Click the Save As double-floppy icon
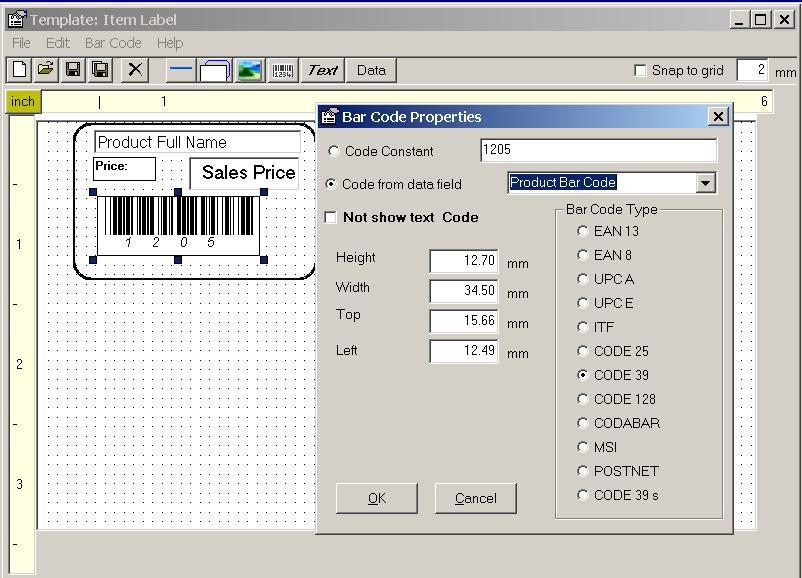 [100, 70]
